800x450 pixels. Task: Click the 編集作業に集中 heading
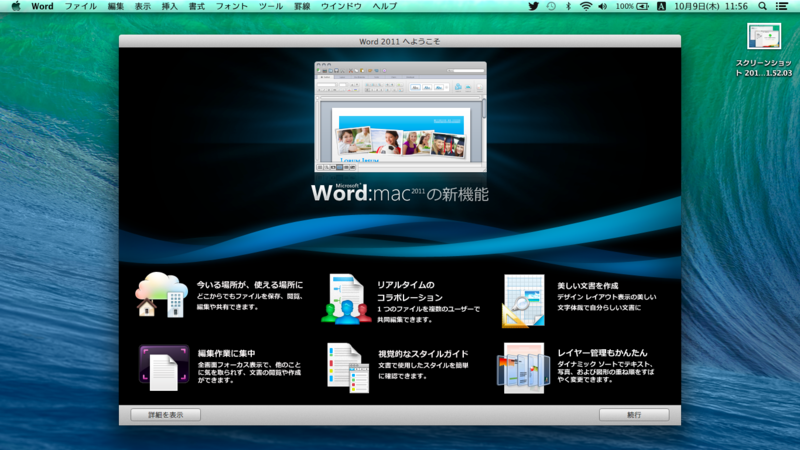pos(226,353)
